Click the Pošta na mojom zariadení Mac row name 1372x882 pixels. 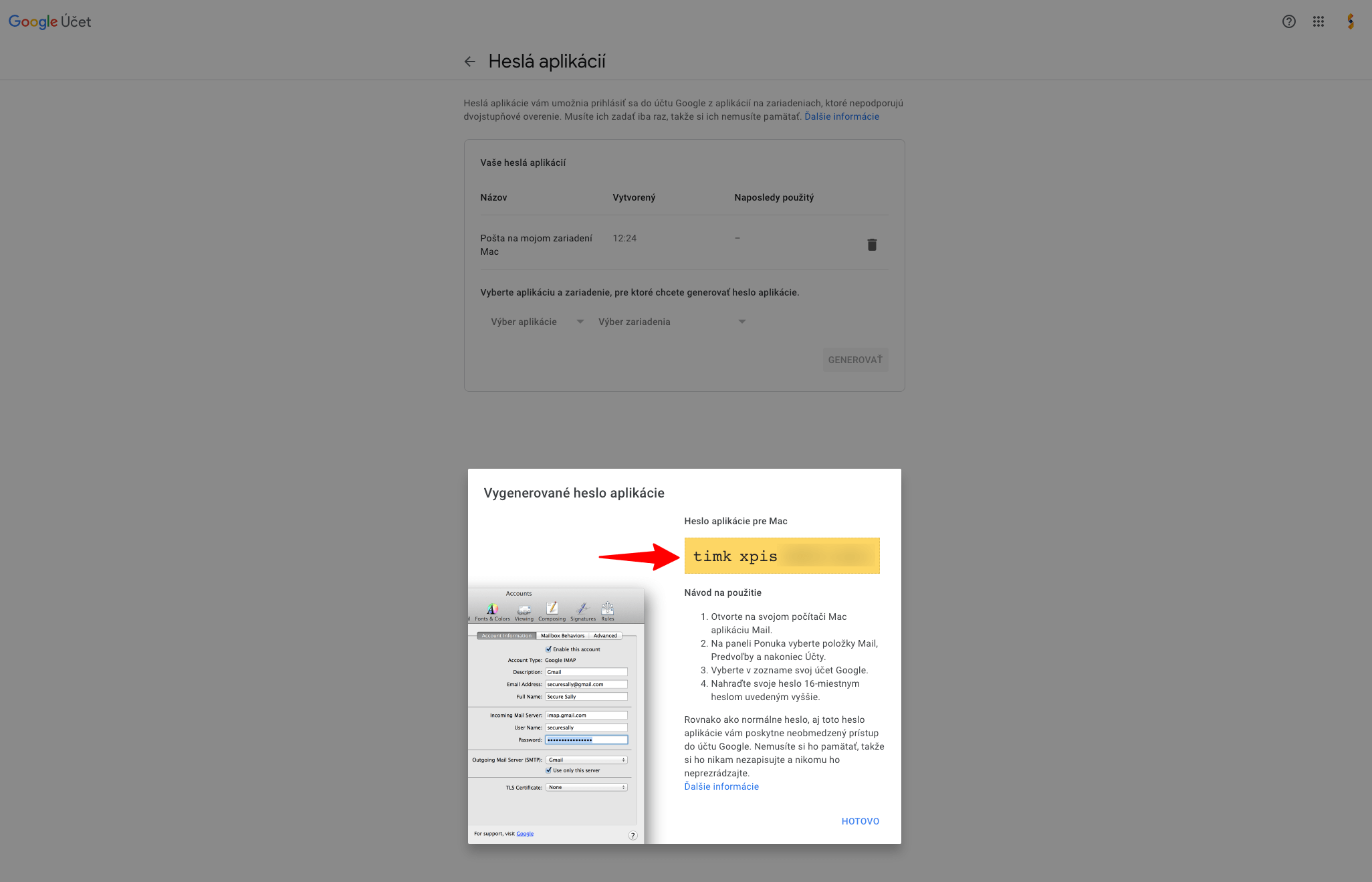coord(536,245)
